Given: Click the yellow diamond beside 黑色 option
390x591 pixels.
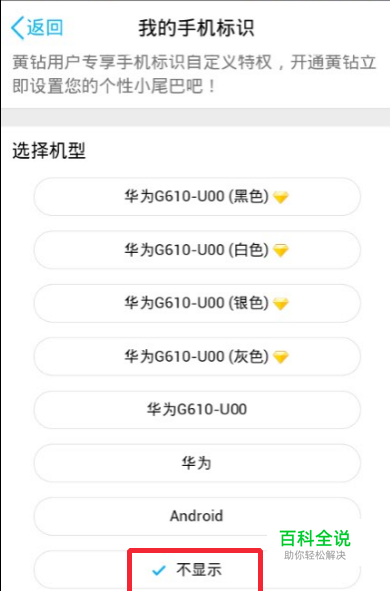Looking at the screenshot, I should [x=281, y=197].
